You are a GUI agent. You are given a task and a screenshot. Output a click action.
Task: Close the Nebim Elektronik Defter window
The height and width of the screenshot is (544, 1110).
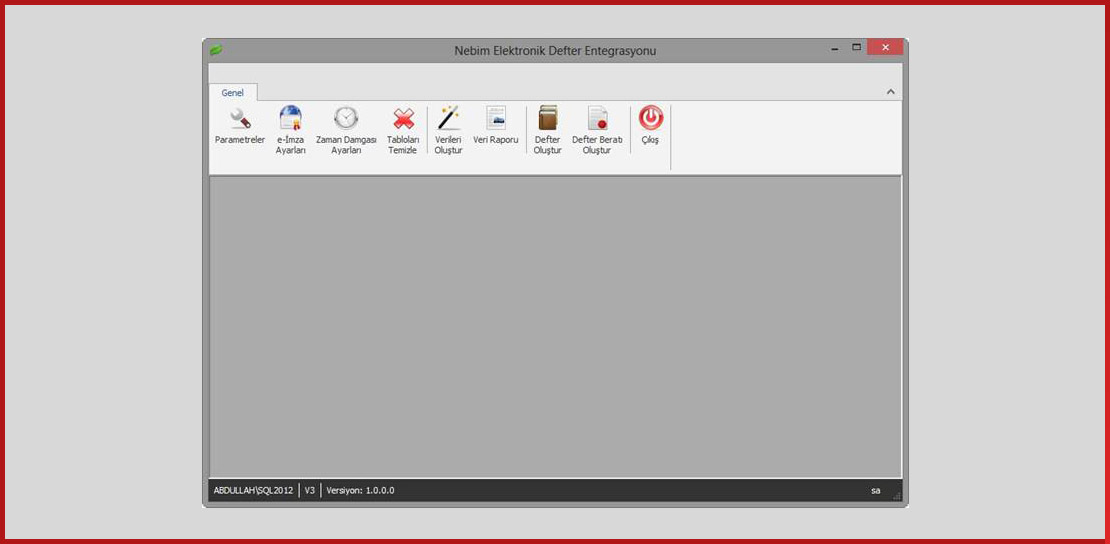coord(885,47)
